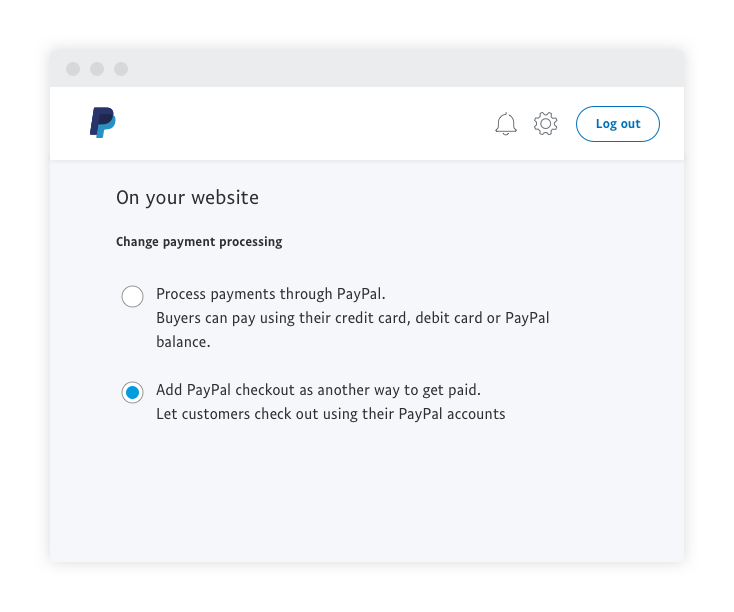The width and height of the screenshot is (734, 612).
Task: Select the Process payments through PayPal radio button
Action: [x=132, y=297]
